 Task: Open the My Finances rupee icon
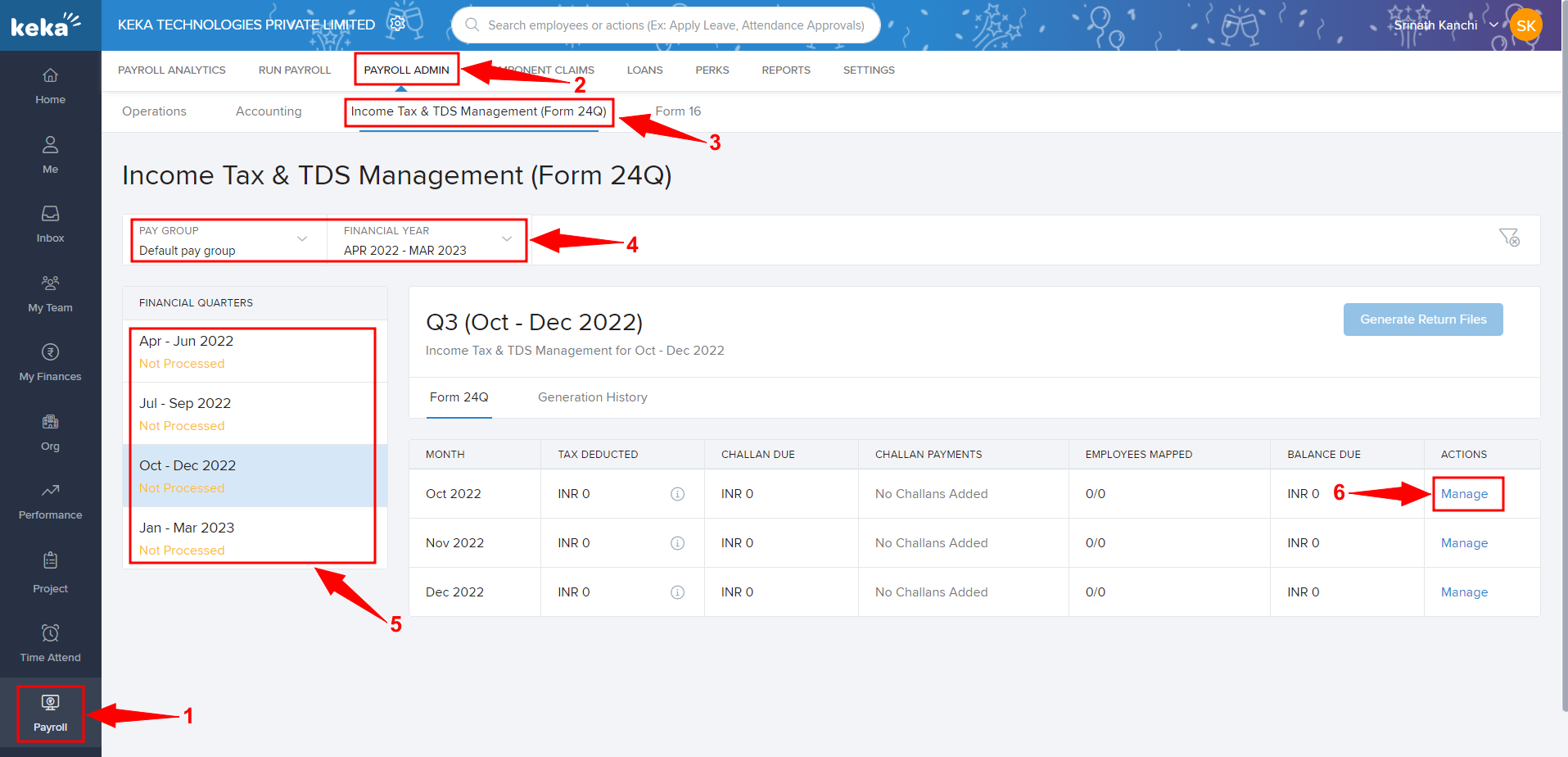[50, 352]
